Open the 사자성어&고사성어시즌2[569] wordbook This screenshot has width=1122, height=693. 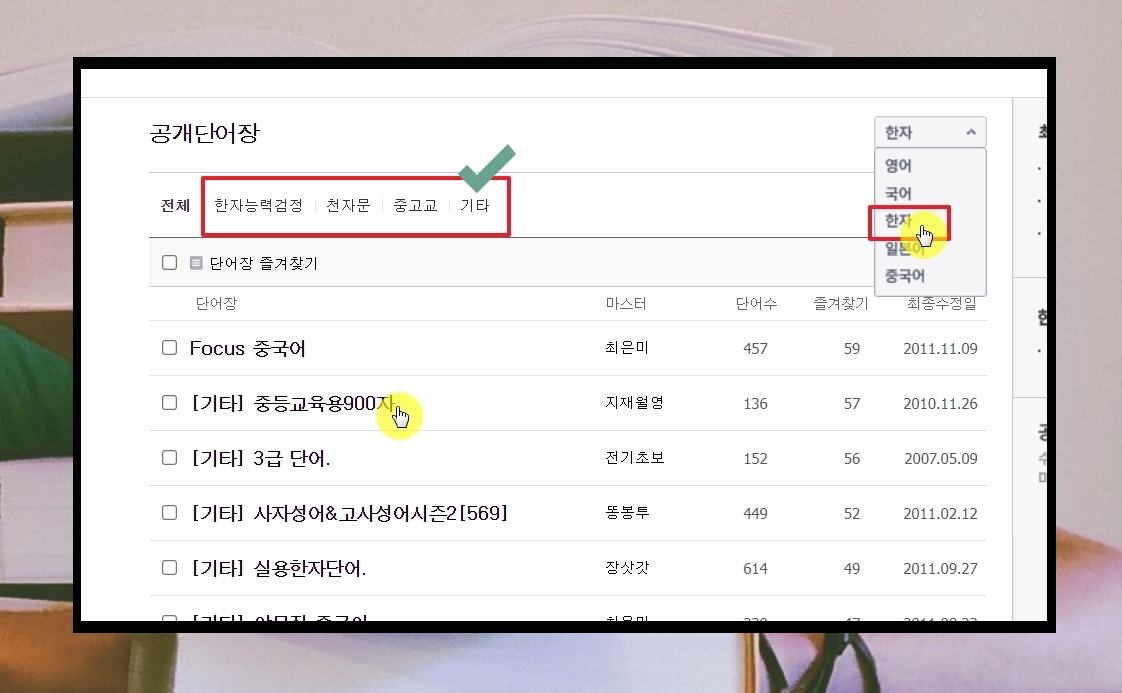(349, 513)
